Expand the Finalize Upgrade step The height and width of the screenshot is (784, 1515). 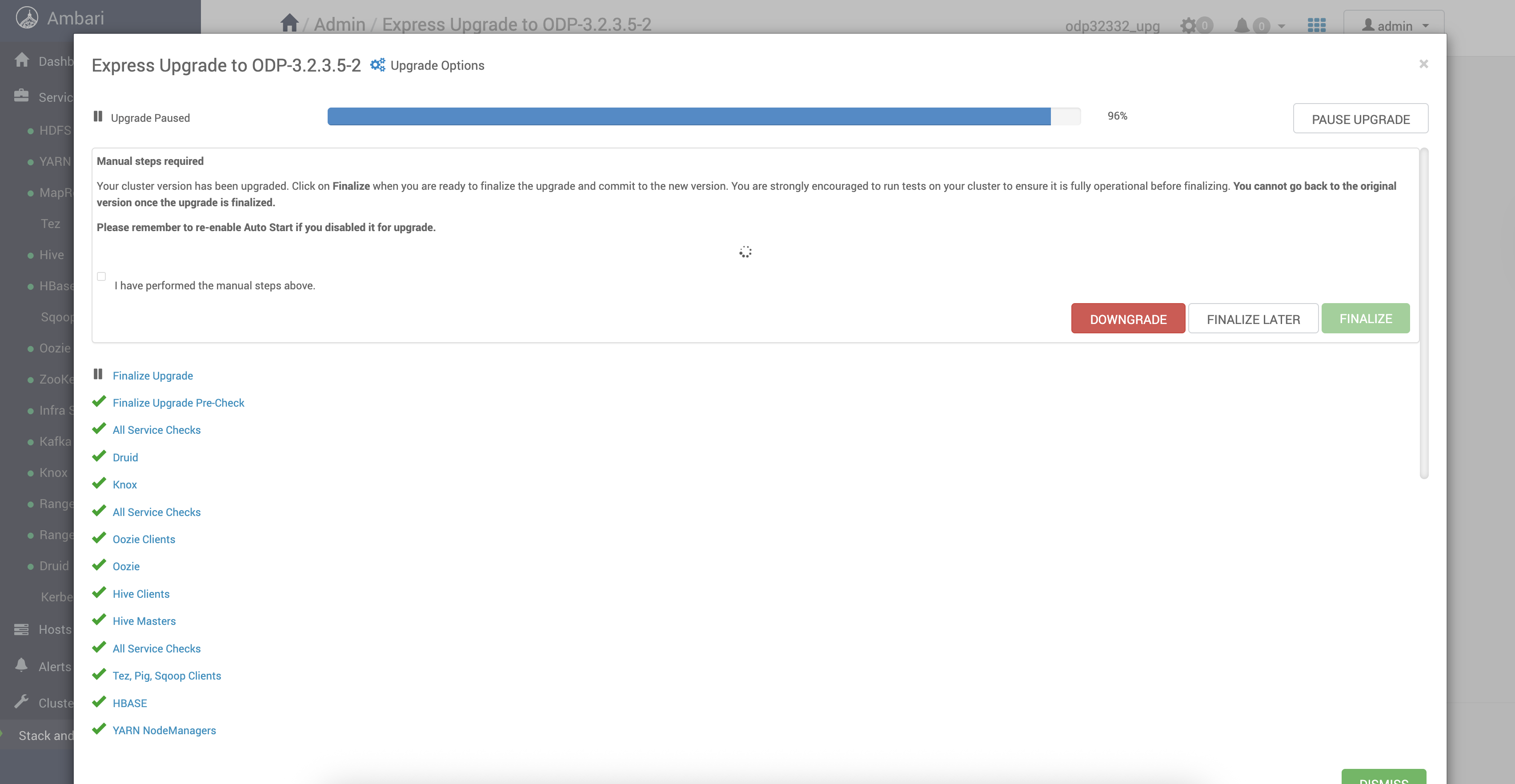(152, 375)
